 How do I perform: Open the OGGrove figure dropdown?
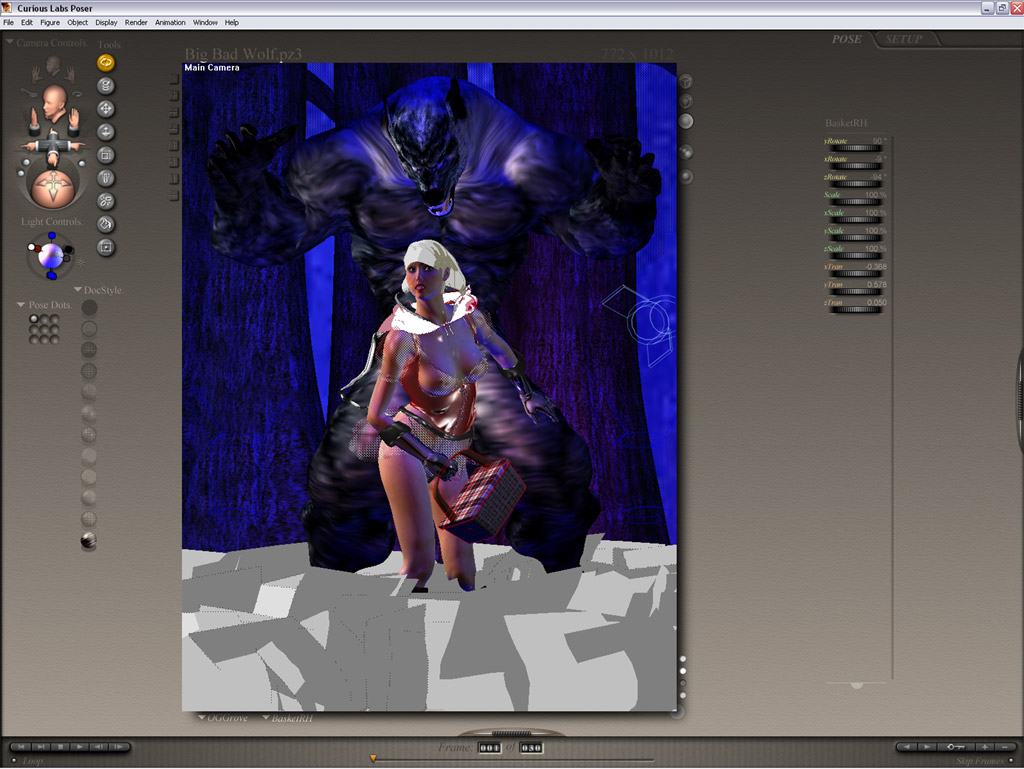223,717
